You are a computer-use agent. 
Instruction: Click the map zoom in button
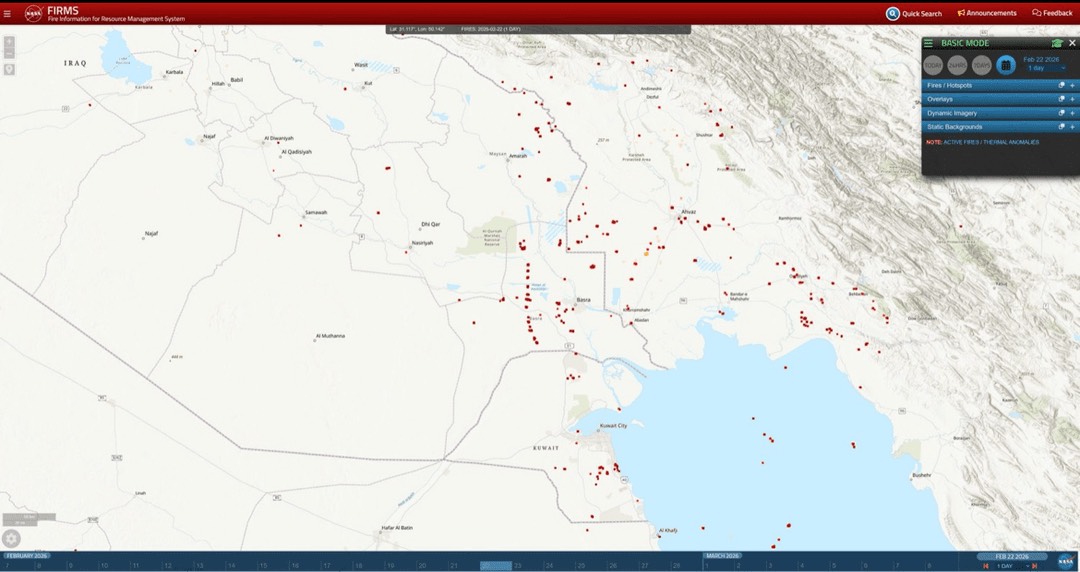(x=9, y=41)
